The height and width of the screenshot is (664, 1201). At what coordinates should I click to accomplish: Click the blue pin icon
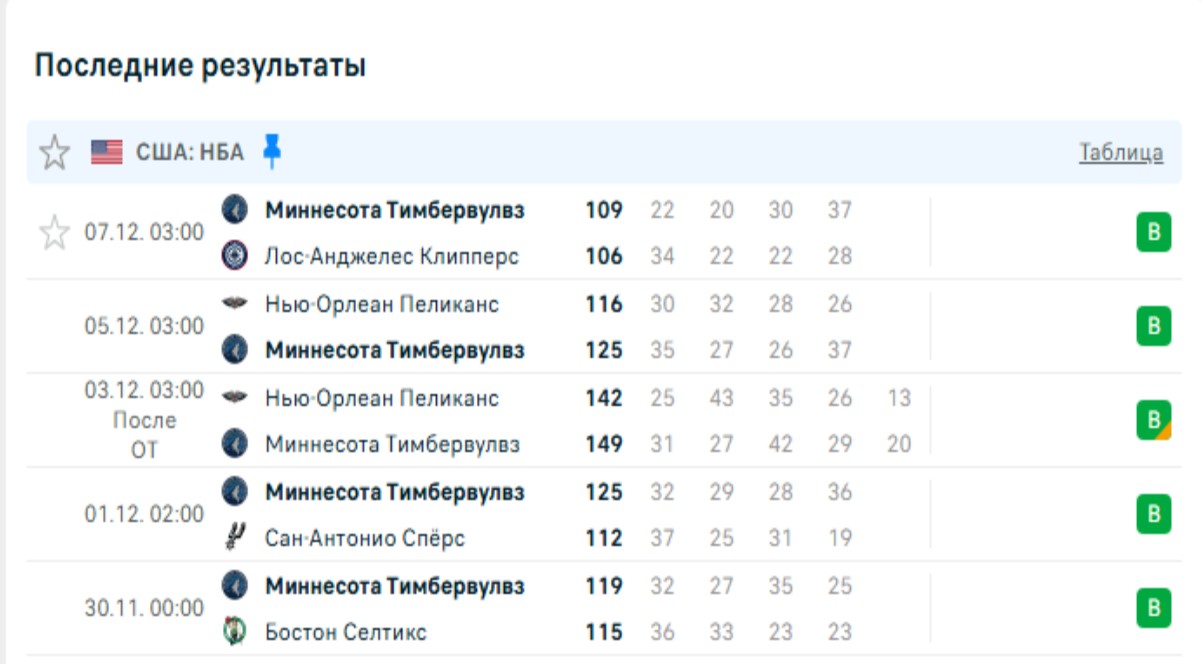point(271,151)
